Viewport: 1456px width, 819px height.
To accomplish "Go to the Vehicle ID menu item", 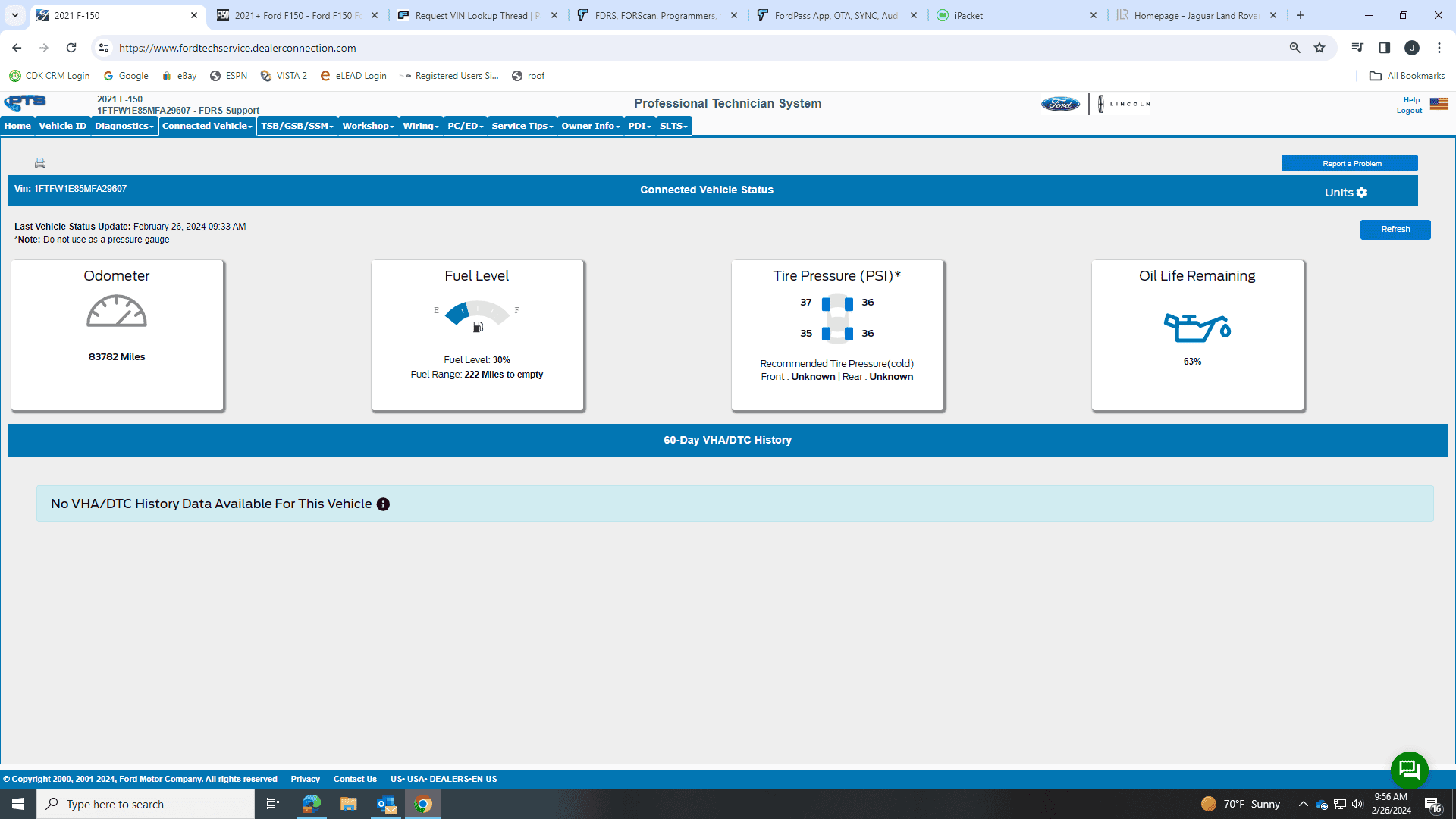I will [x=62, y=126].
